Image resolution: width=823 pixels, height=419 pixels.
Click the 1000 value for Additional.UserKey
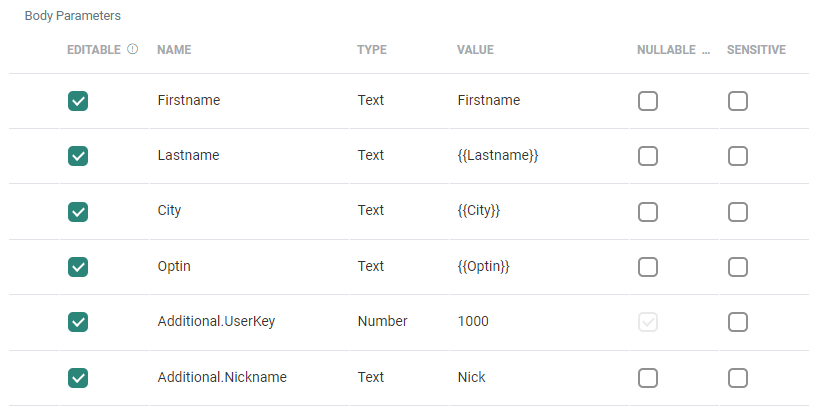pos(473,322)
